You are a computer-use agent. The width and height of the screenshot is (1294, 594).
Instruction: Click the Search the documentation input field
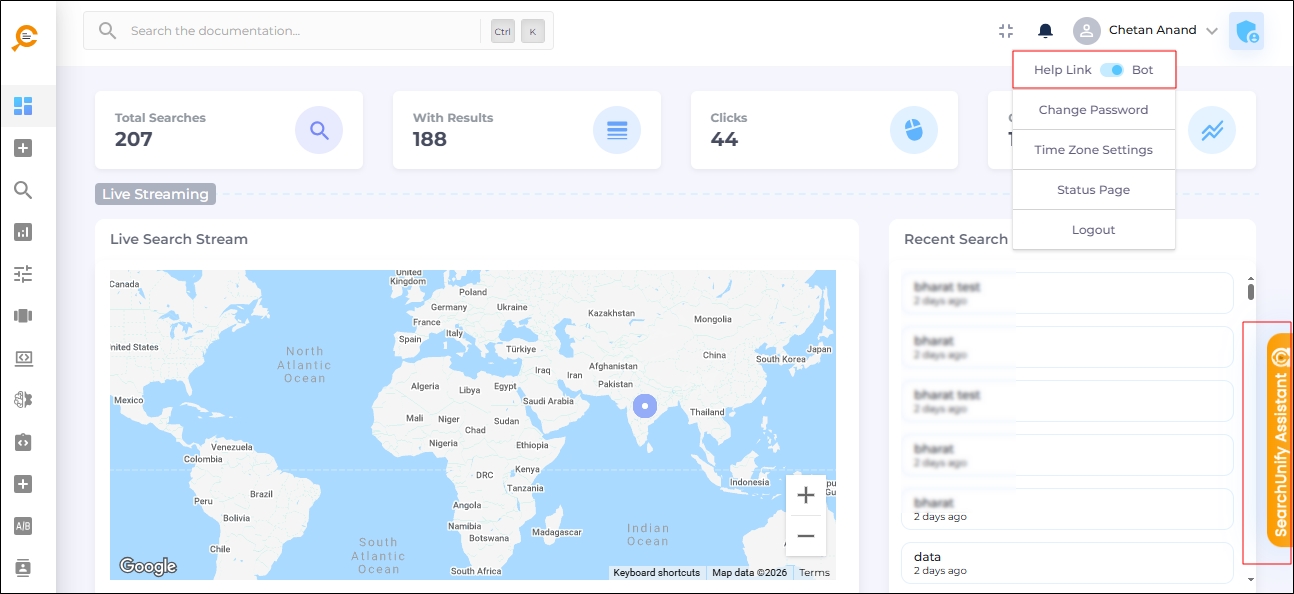coord(300,31)
